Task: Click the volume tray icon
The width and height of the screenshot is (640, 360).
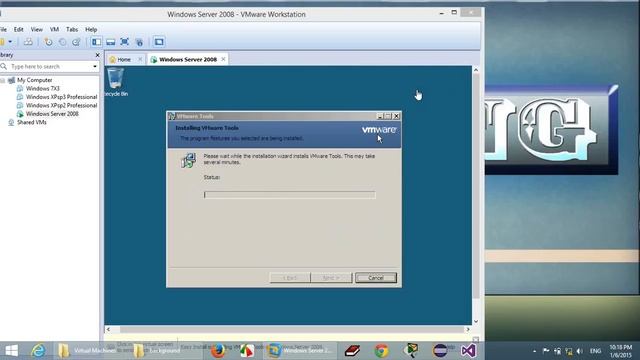Action: click(580, 351)
